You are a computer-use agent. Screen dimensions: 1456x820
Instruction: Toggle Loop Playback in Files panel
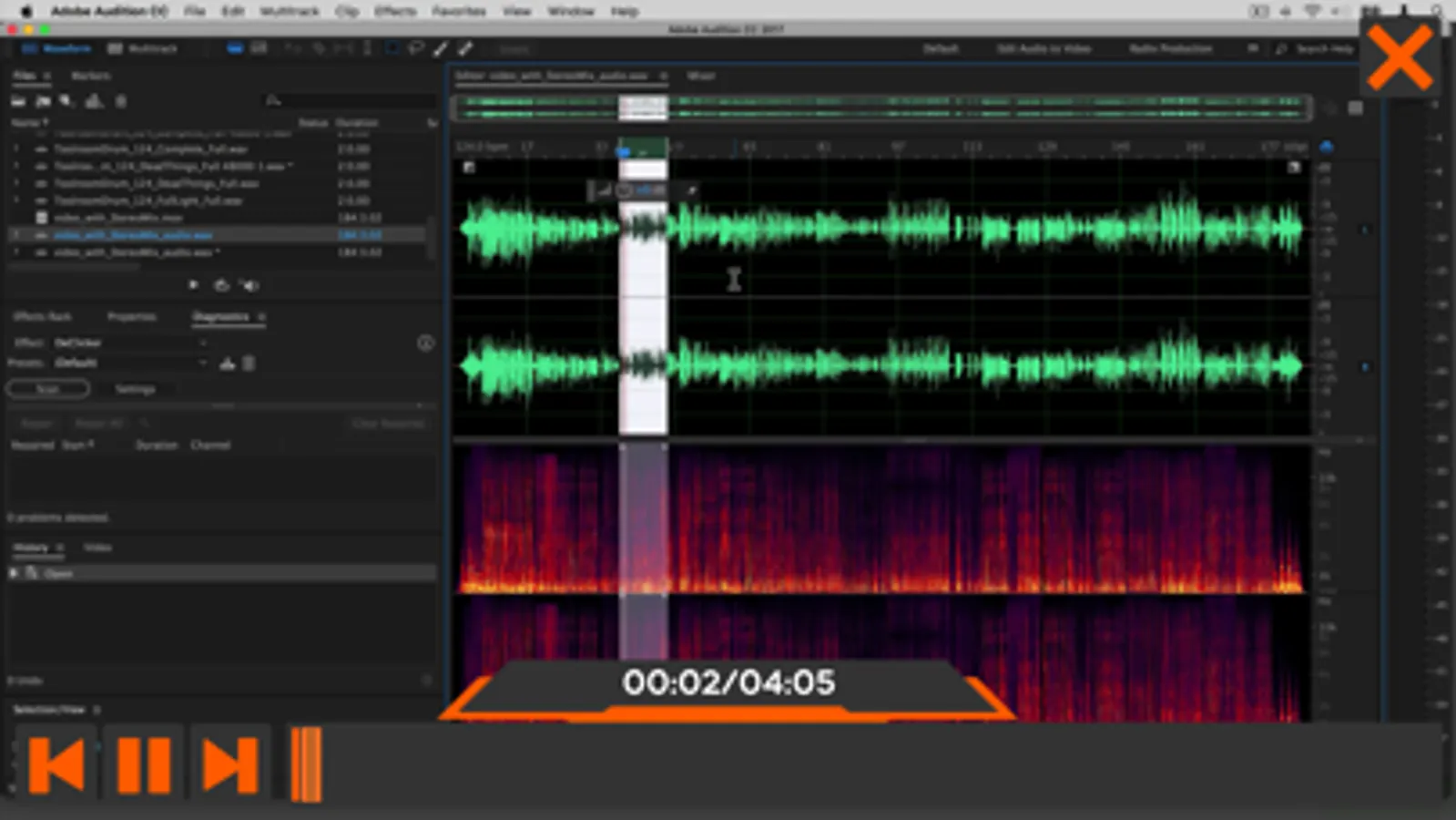click(x=221, y=285)
